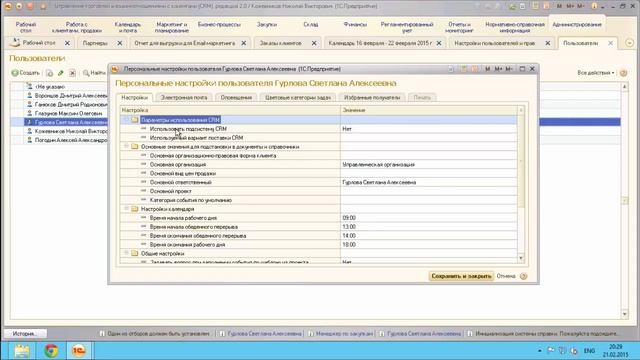Switch to the Цветовые категории задач tab

click(298, 98)
